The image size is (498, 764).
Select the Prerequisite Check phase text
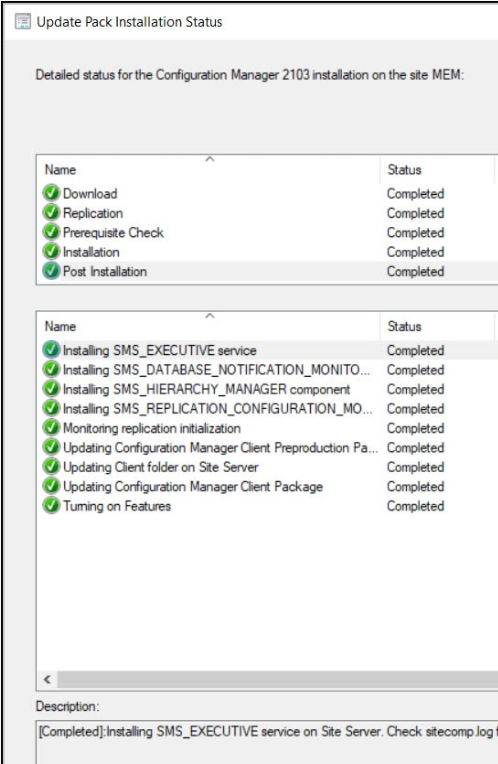click(113, 232)
